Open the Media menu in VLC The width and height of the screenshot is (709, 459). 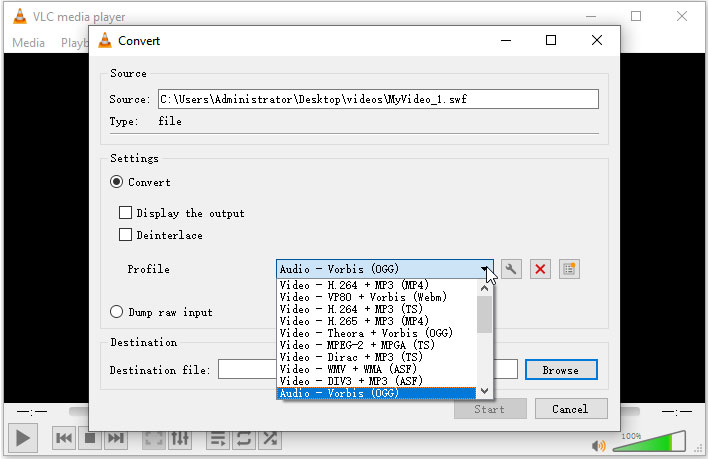coord(28,43)
